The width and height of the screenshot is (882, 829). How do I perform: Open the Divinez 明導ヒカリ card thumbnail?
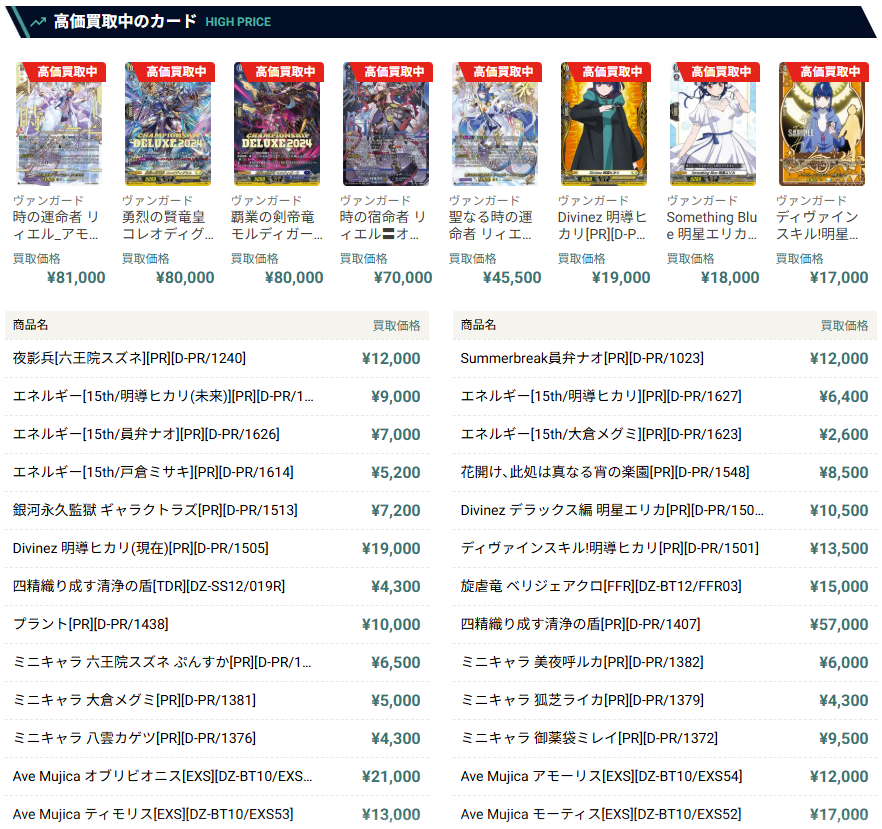(604, 124)
